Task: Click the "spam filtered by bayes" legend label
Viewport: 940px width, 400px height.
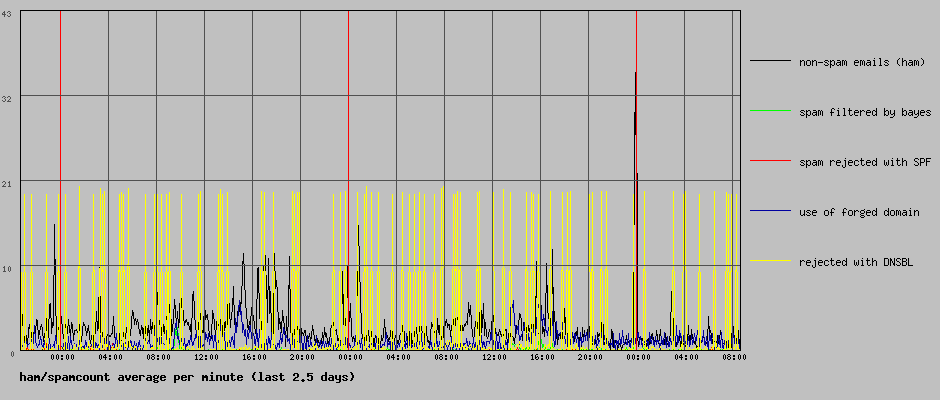Action: point(865,112)
